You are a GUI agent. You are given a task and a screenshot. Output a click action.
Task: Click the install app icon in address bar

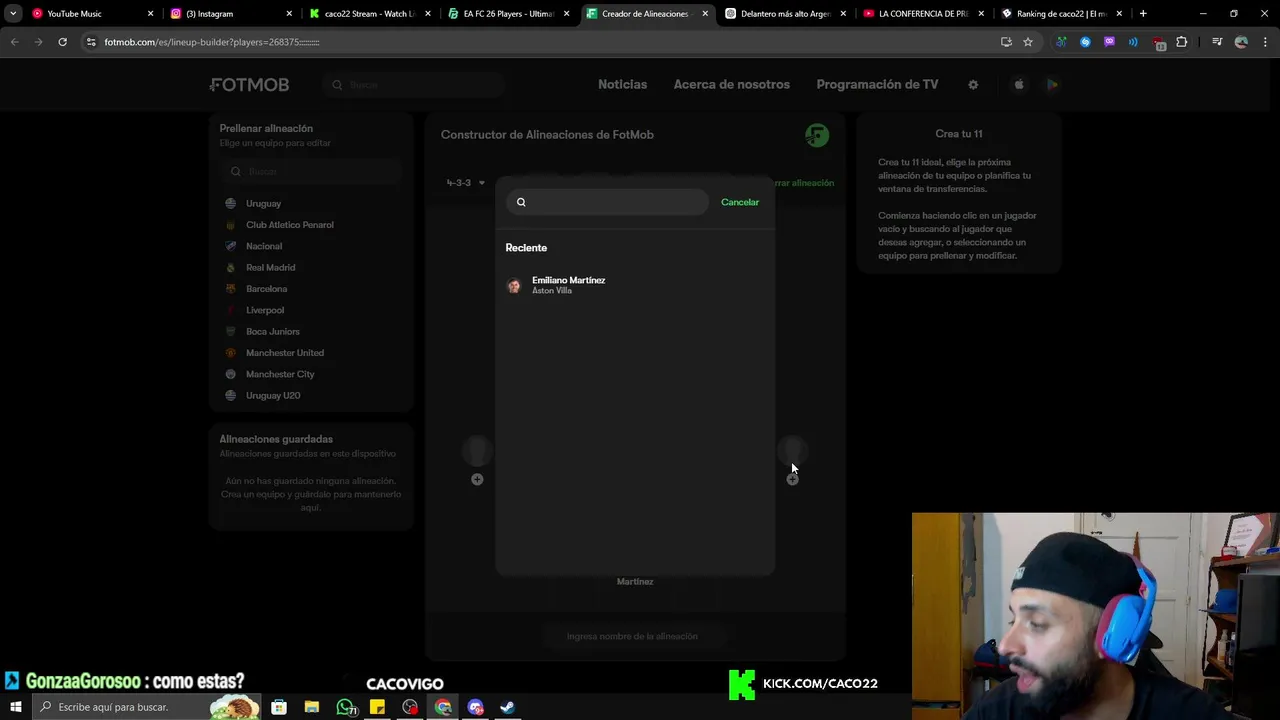click(1006, 42)
